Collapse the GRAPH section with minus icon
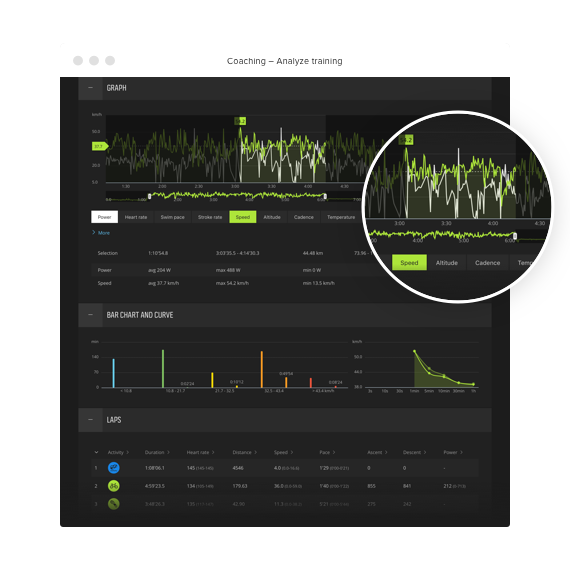This screenshot has width=570, height=570. 91,88
